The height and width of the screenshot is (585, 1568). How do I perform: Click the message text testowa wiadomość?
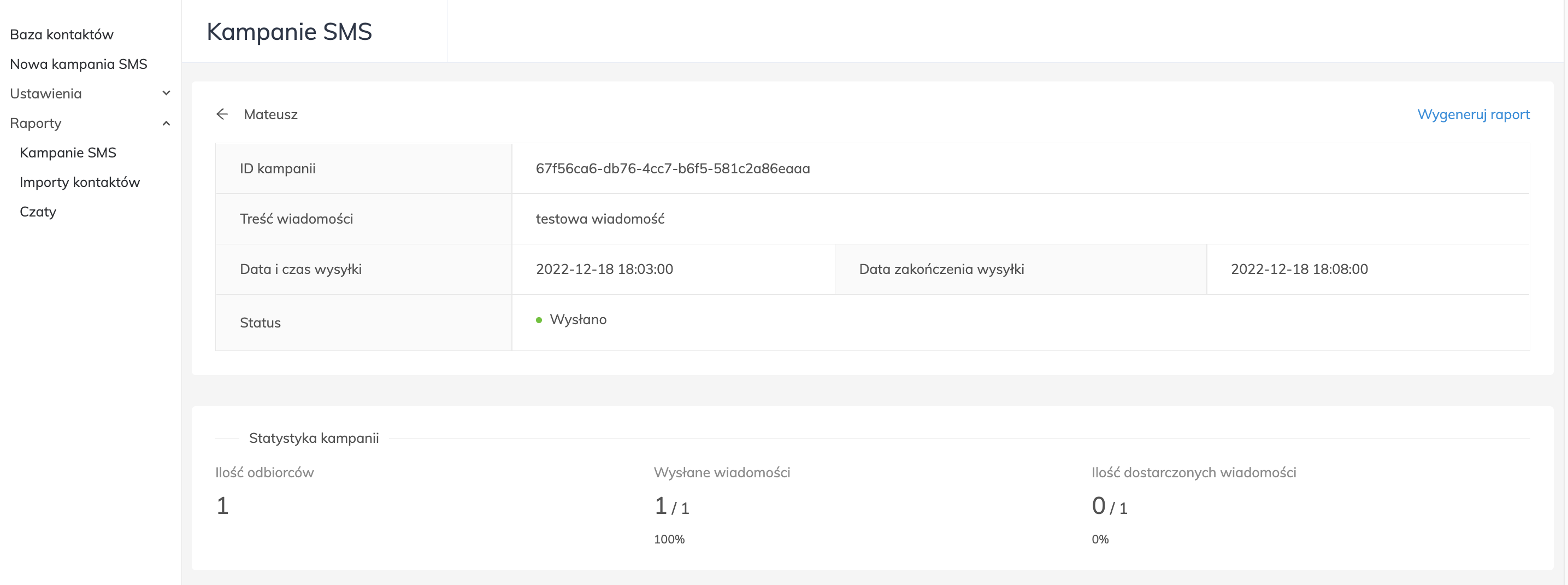[600, 219]
